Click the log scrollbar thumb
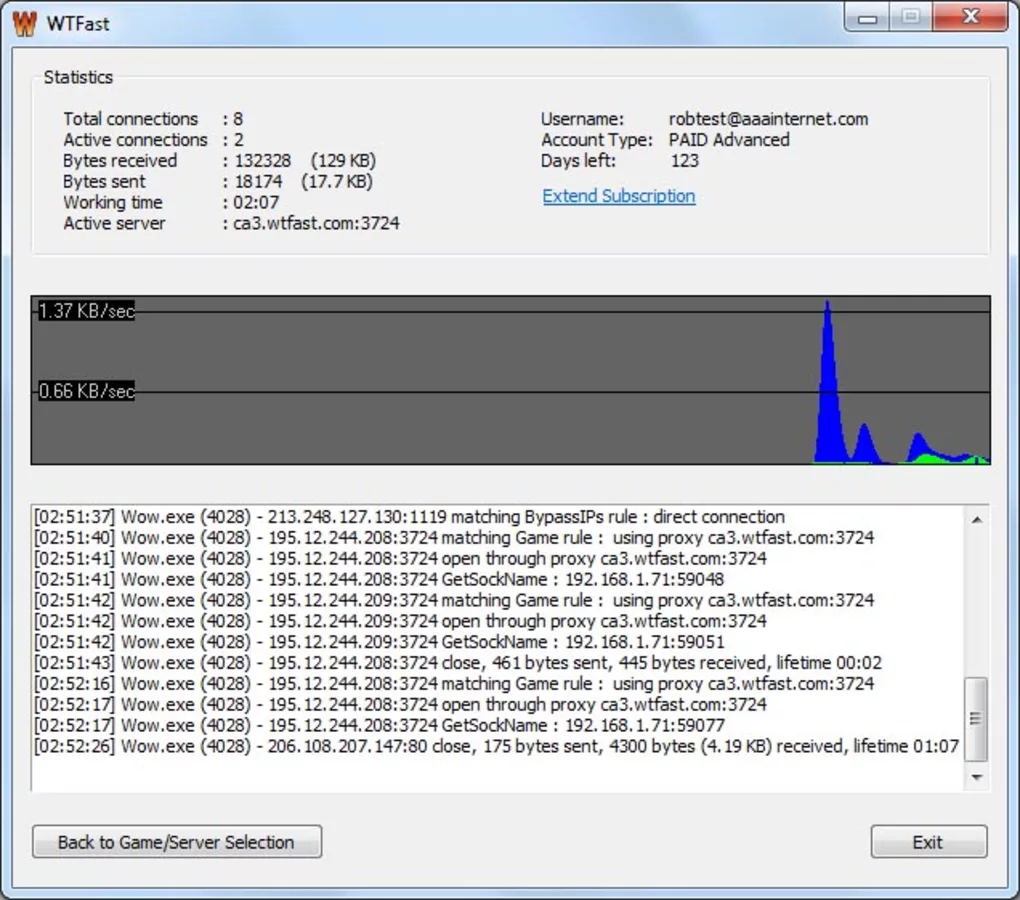This screenshot has width=1020, height=900. (x=976, y=718)
